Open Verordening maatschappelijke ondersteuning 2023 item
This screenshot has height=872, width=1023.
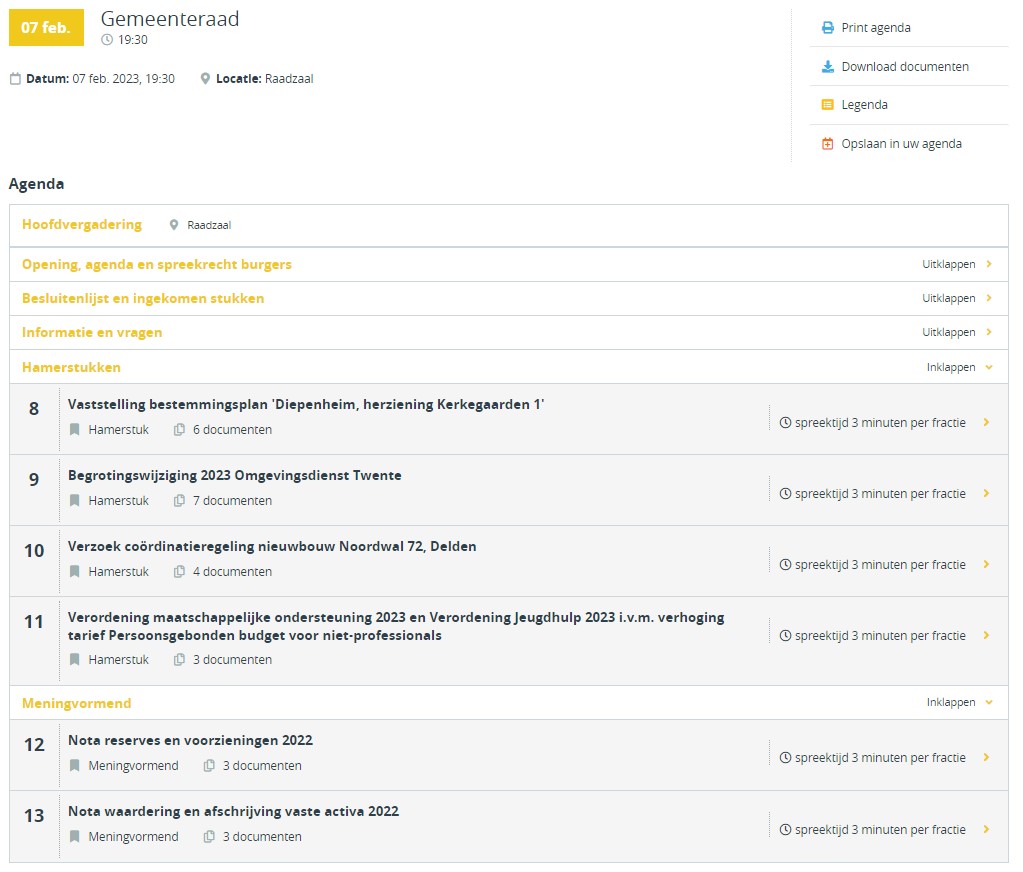[x=396, y=626]
